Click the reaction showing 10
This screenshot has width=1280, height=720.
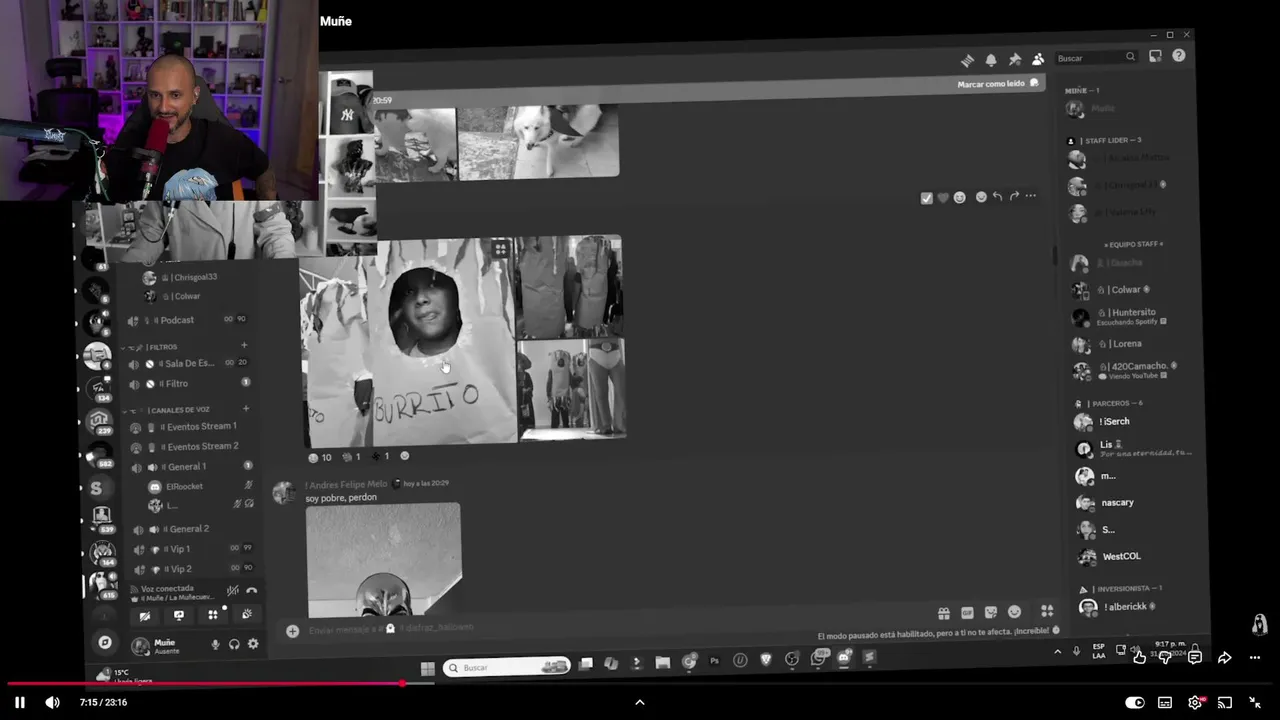(x=320, y=457)
